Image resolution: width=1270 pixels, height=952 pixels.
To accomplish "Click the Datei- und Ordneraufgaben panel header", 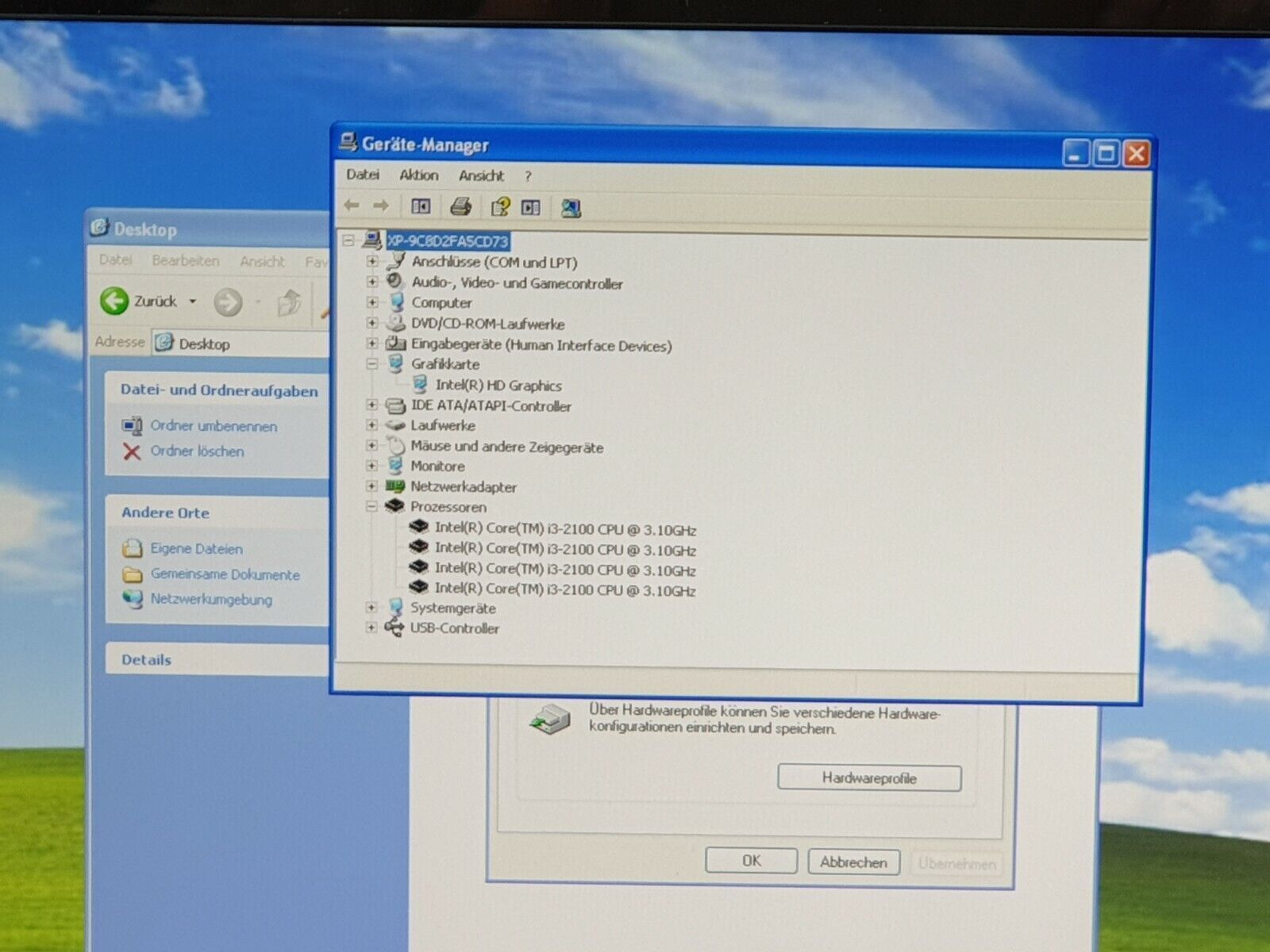I will coord(217,390).
